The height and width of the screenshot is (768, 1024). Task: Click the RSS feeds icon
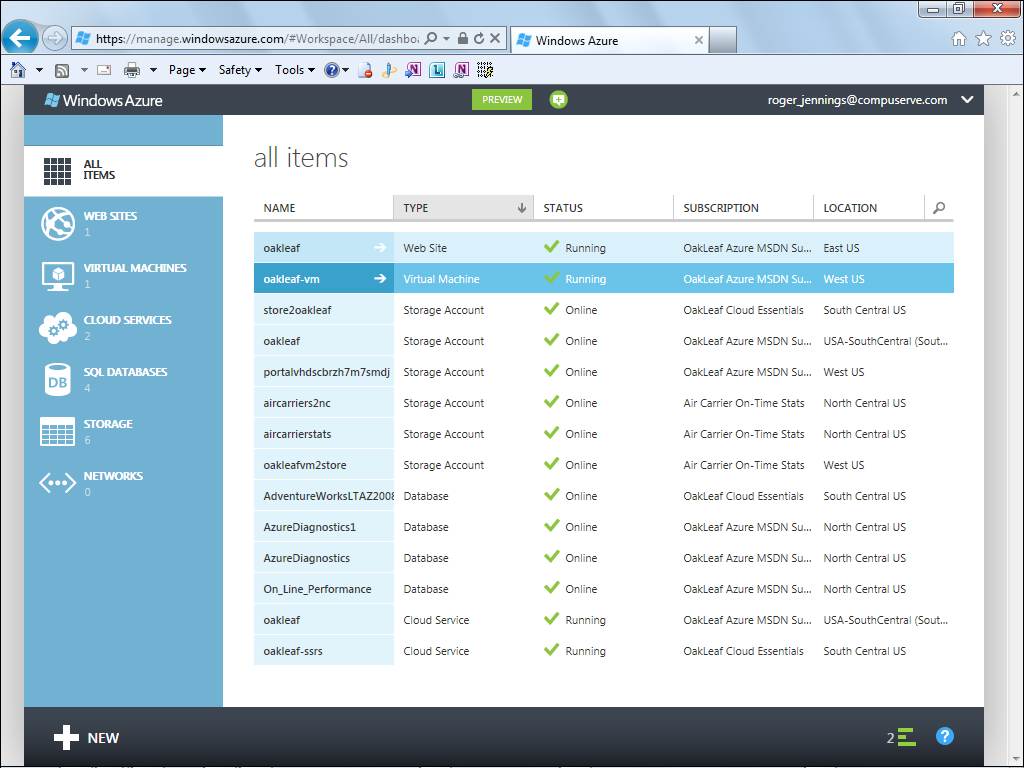(62, 71)
